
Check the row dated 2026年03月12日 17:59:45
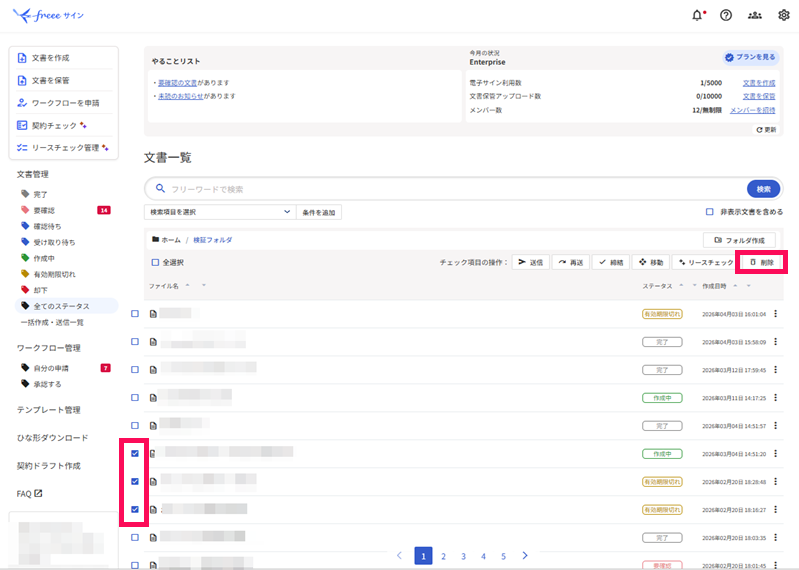click(135, 370)
